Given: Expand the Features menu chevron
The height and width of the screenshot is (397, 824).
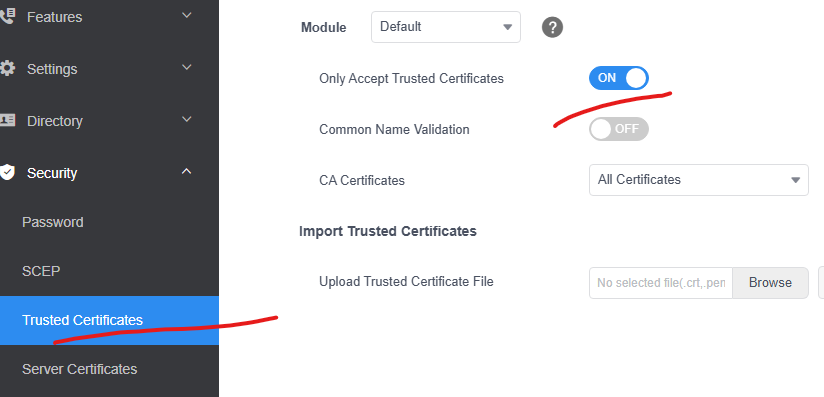Looking at the screenshot, I should coord(187,15).
